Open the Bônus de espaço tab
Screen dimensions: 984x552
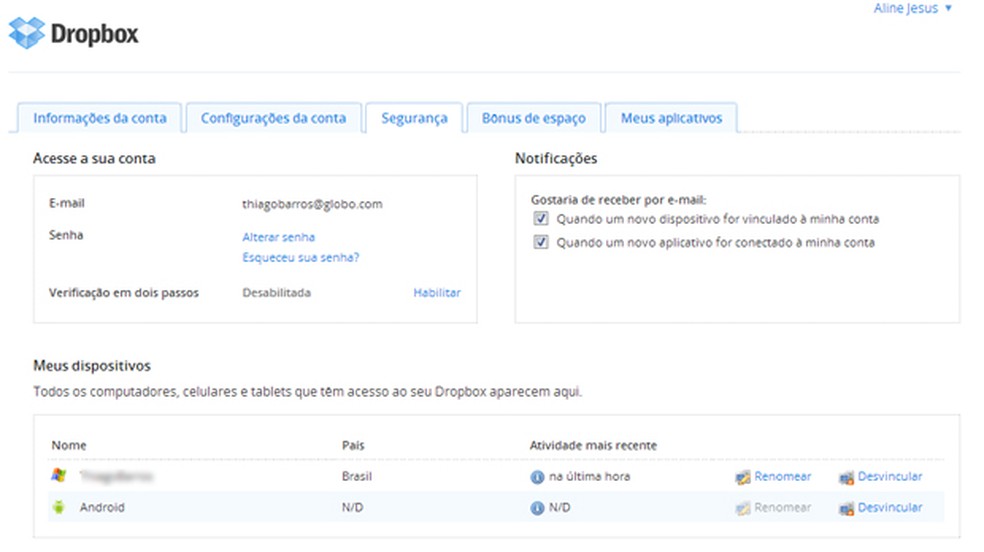(x=533, y=118)
